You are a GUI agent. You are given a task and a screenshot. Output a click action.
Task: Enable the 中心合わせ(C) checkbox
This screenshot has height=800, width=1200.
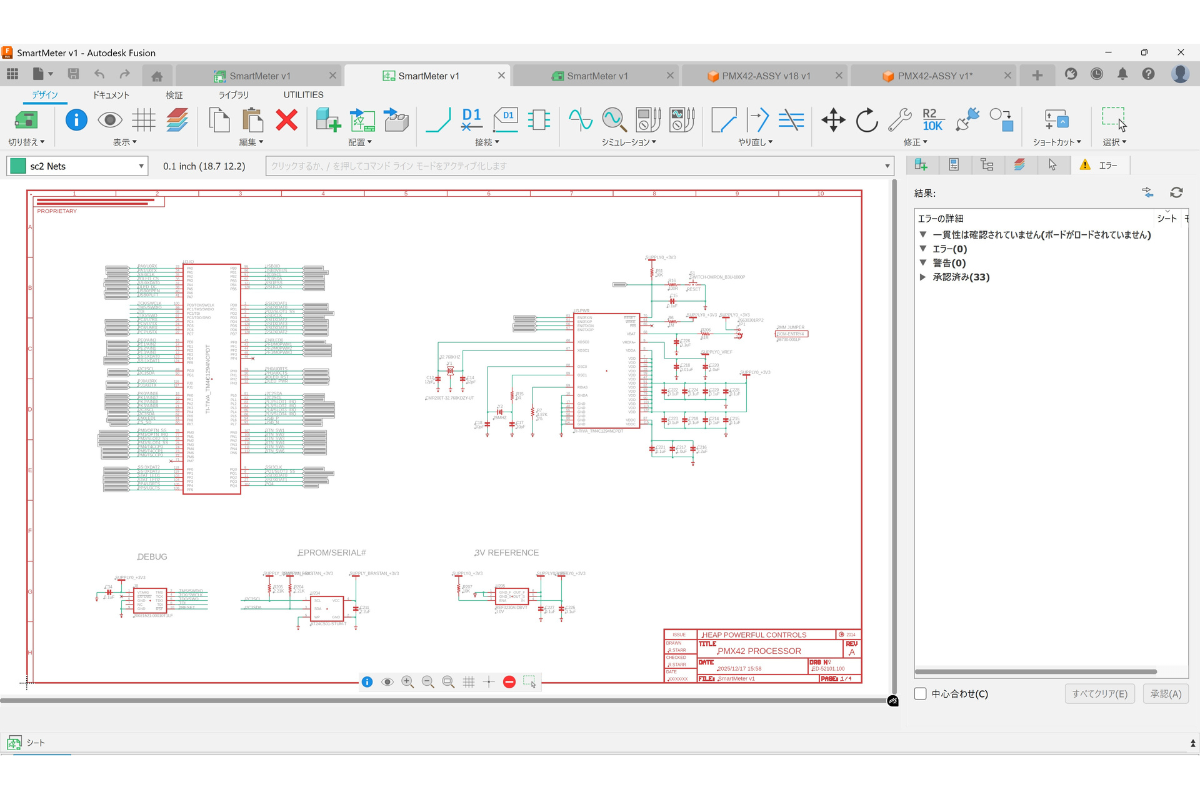[921, 694]
